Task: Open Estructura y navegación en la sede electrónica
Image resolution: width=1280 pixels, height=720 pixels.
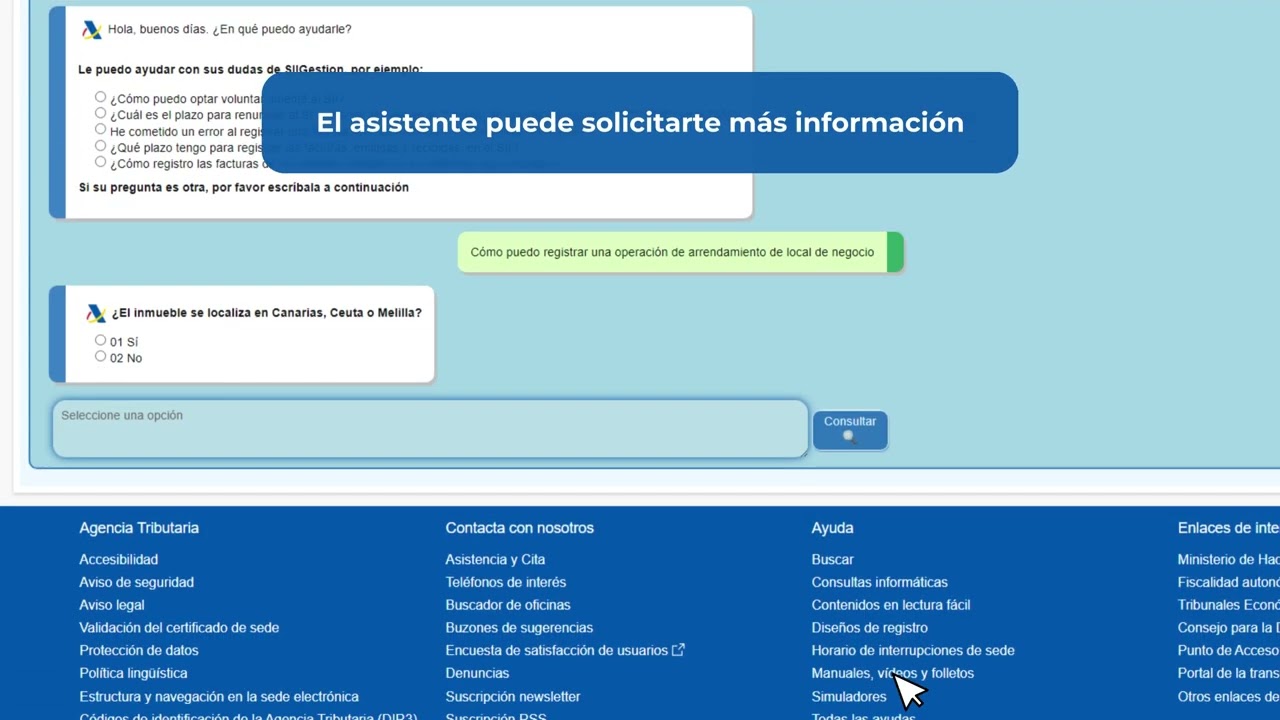Action: click(219, 696)
